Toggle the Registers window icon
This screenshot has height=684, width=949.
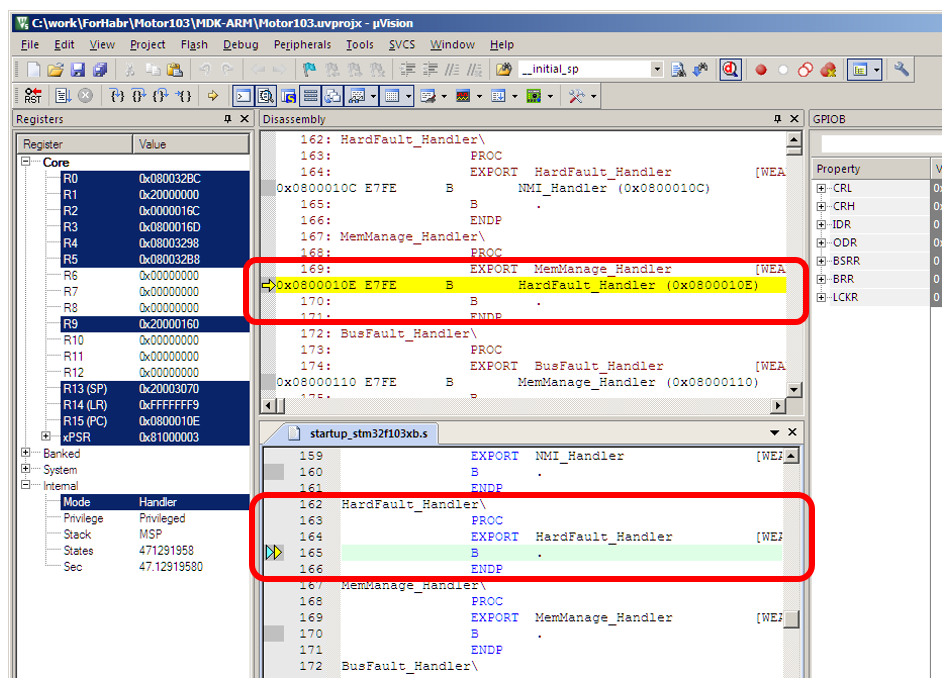pos(310,96)
